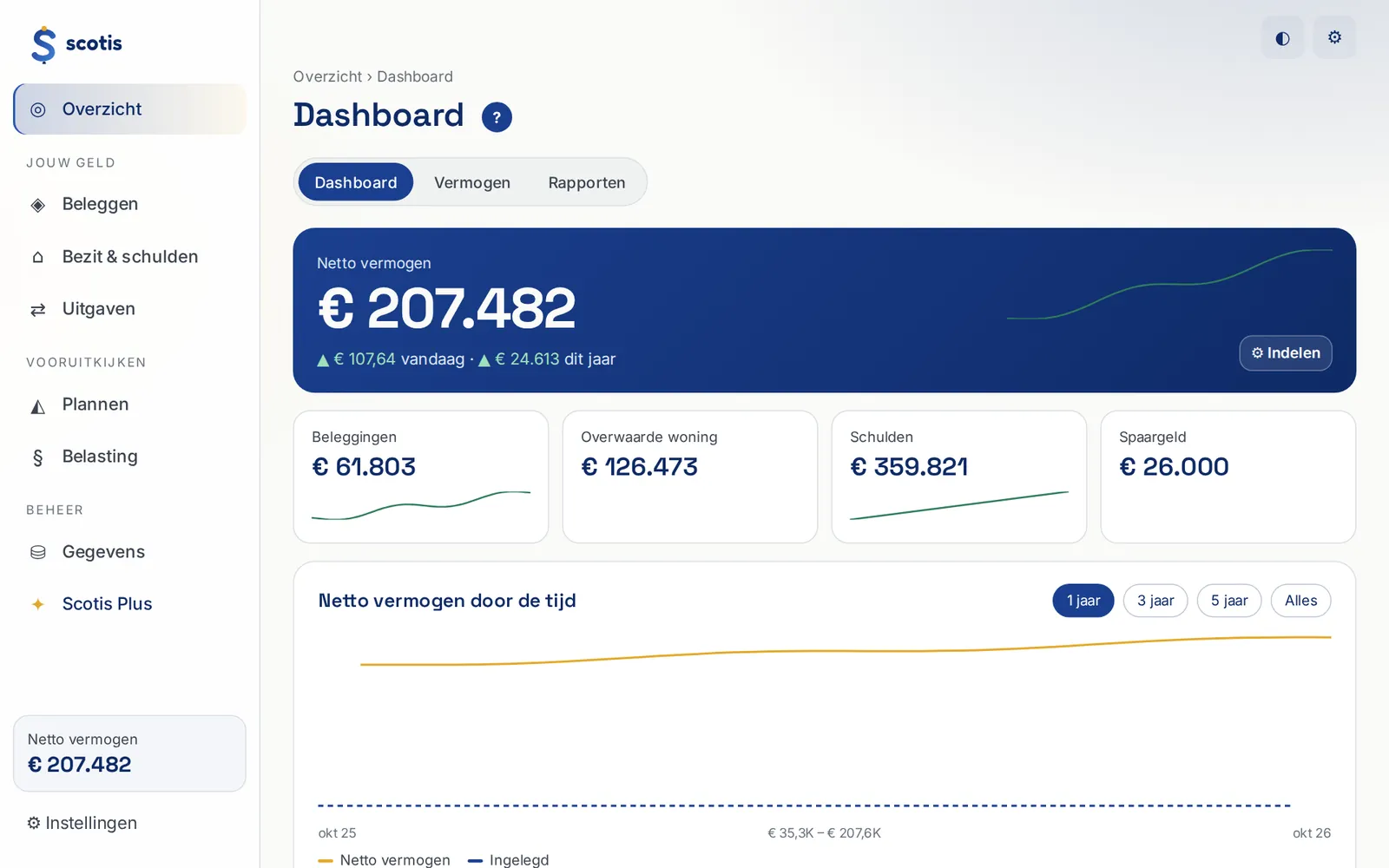The height and width of the screenshot is (868, 1389).
Task: Open the Beleggingen card
Action: [x=421, y=477]
